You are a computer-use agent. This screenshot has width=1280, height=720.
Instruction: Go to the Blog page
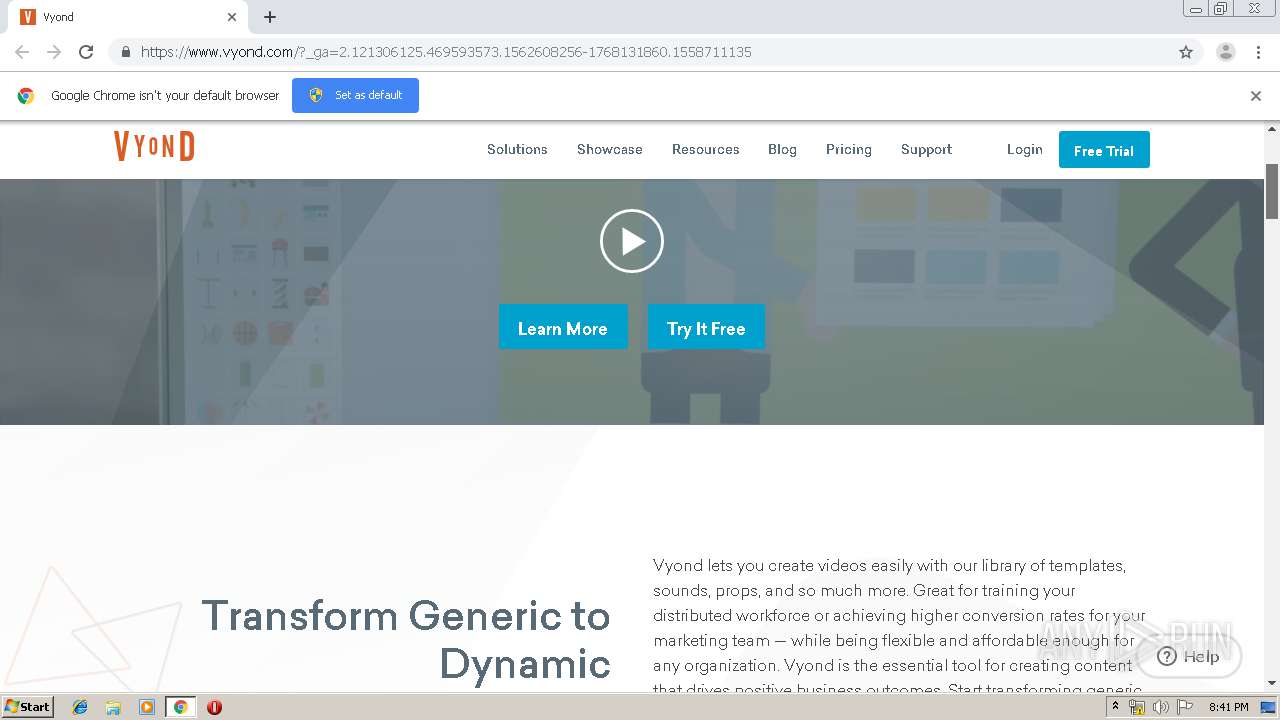[x=782, y=149]
